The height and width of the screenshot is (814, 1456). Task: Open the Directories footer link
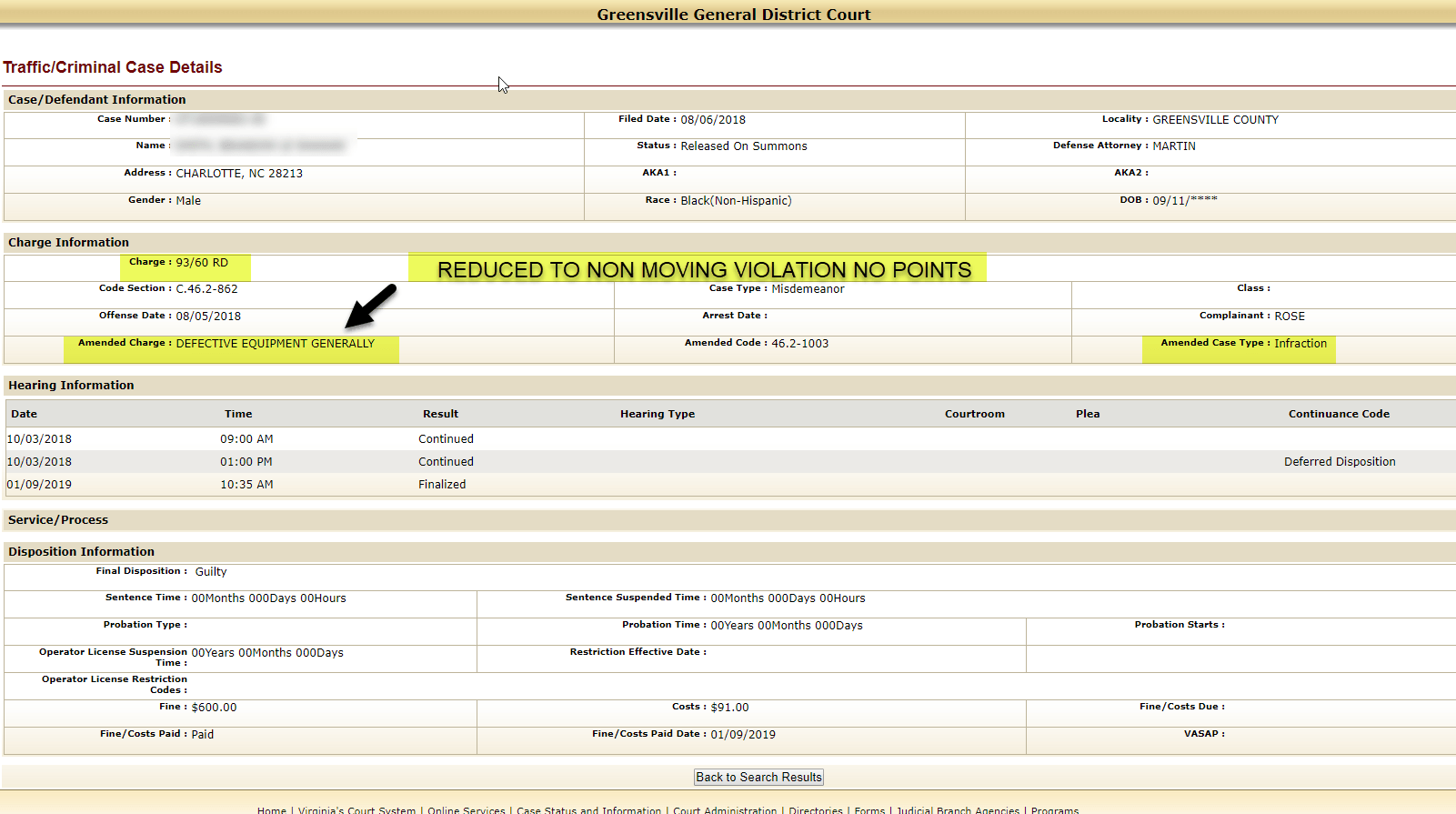[816, 809]
